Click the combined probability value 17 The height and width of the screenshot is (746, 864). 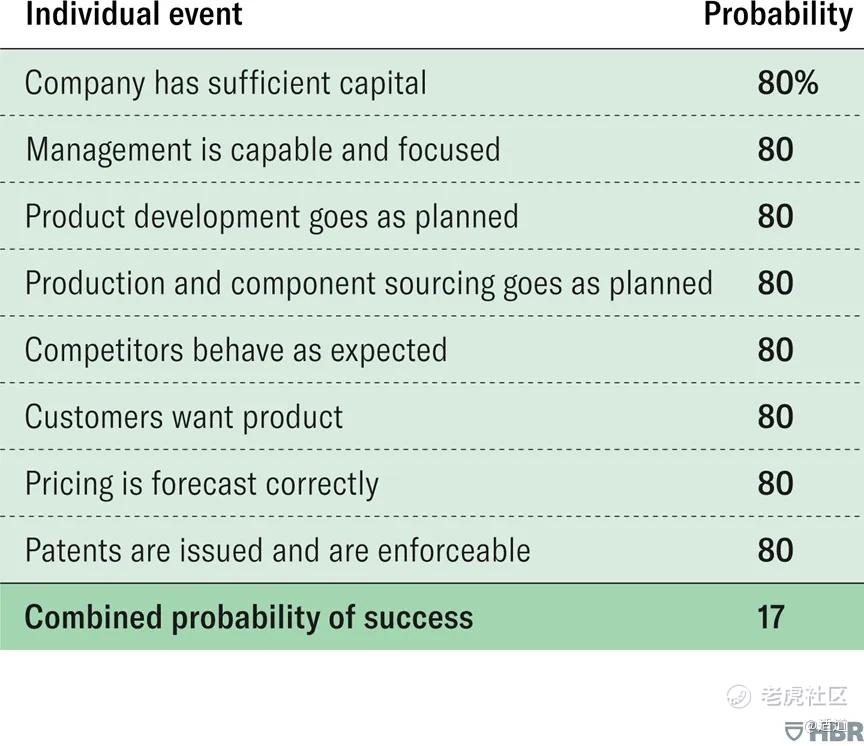pyautogui.click(x=770, y=617)
